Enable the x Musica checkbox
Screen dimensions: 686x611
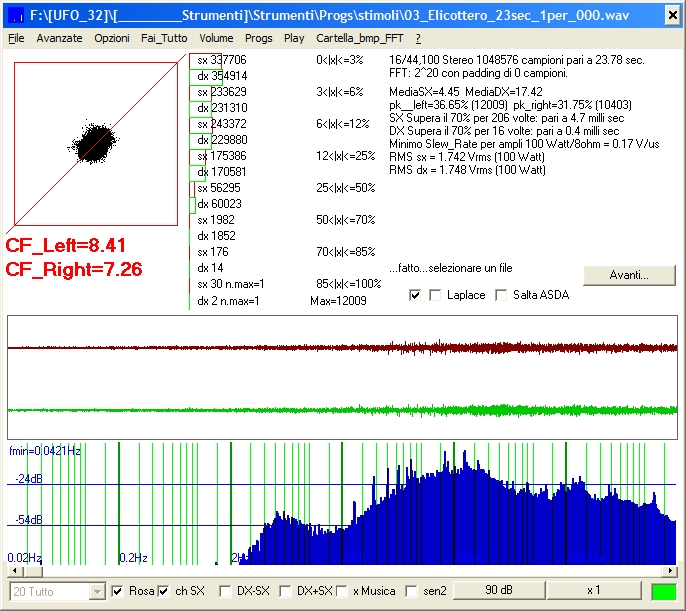click(342, 591)
